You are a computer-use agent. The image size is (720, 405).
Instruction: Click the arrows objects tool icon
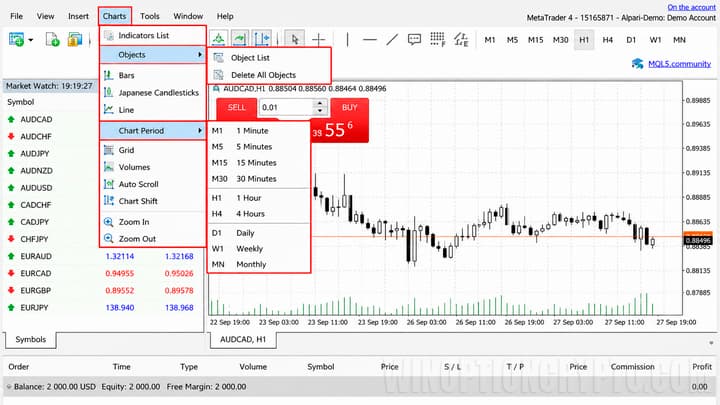(x=461, y=39)
